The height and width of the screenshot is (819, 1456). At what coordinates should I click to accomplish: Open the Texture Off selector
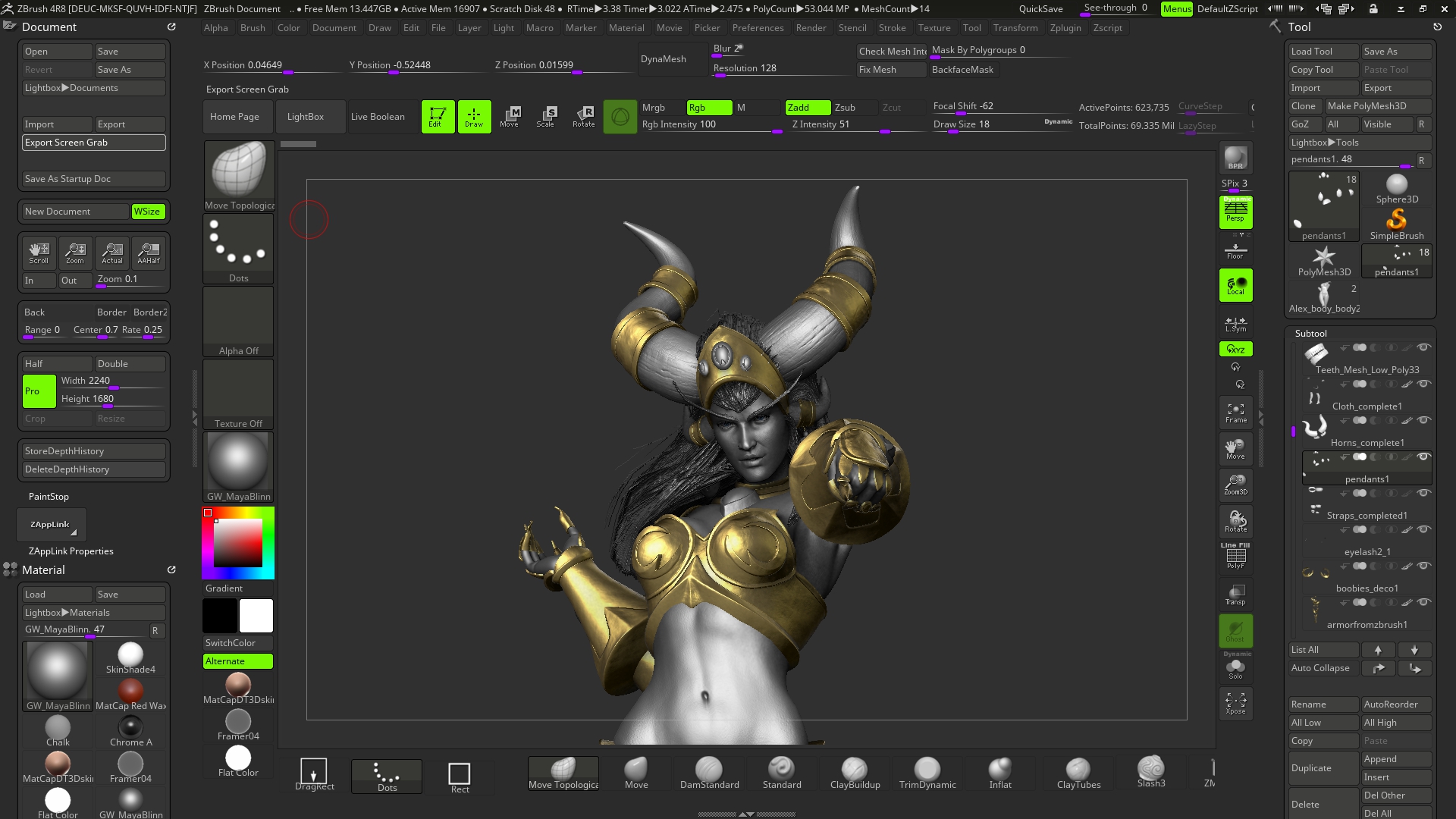point(238,394)
